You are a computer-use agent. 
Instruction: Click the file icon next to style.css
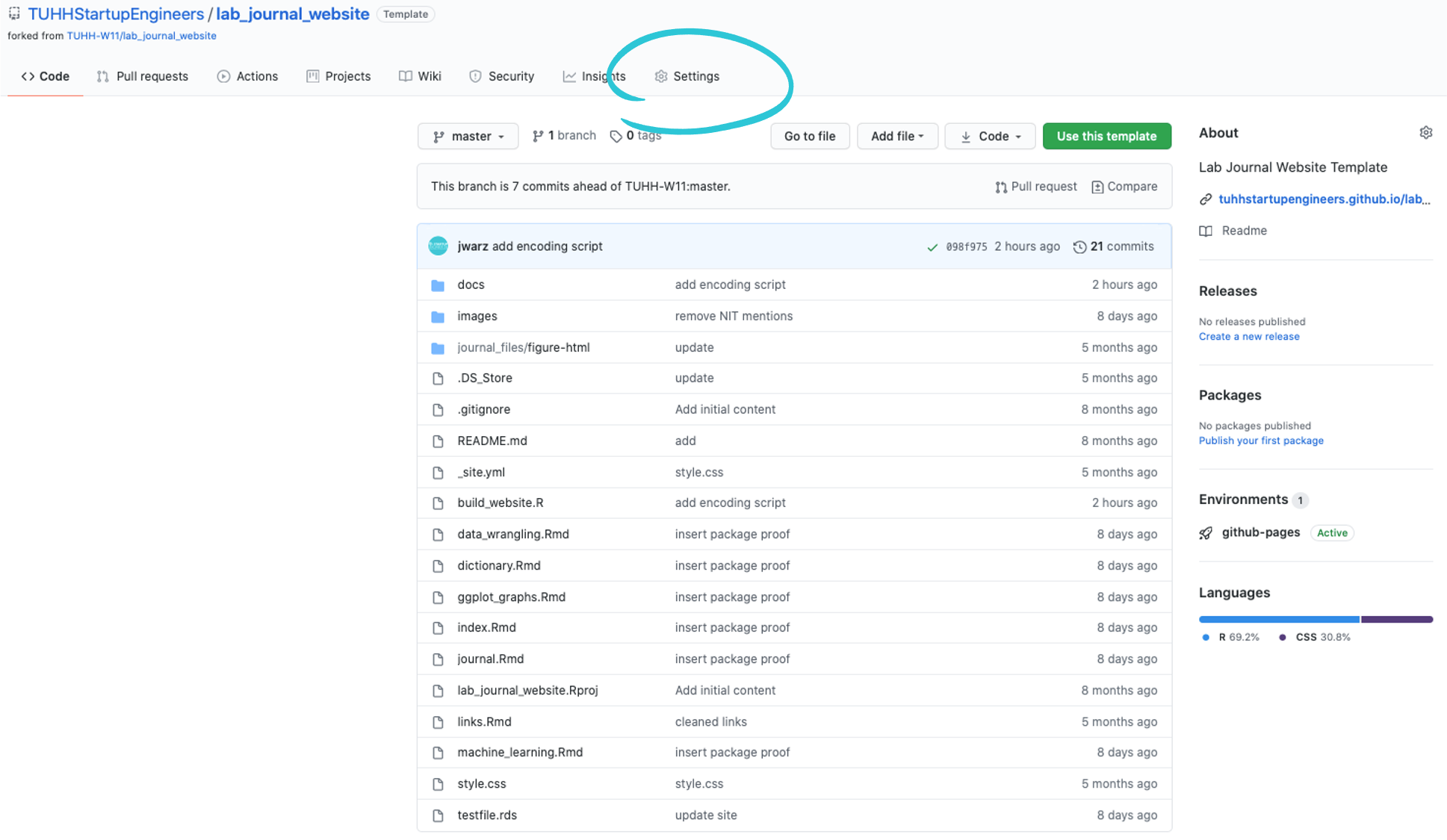[439, 784]
